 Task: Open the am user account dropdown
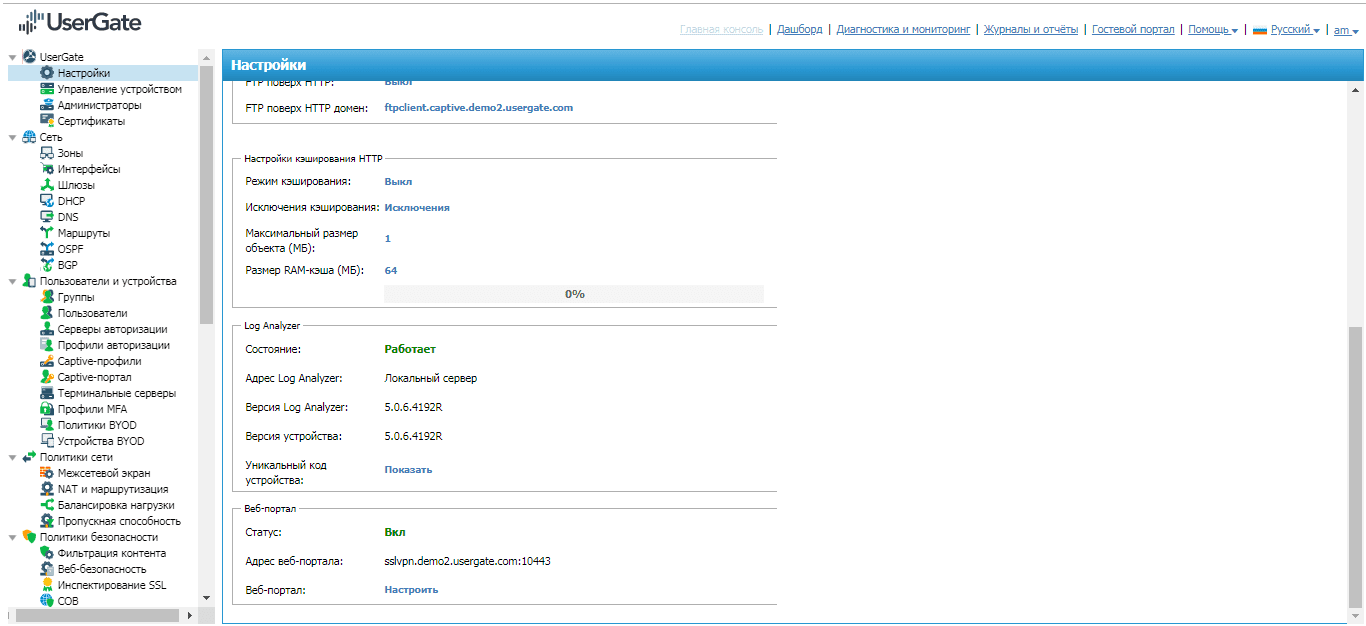point(1346,30)
